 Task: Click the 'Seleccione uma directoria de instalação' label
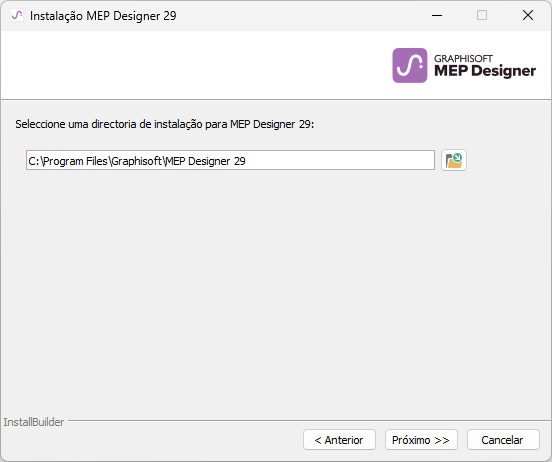pyautogui.click(x=164, y=124)
